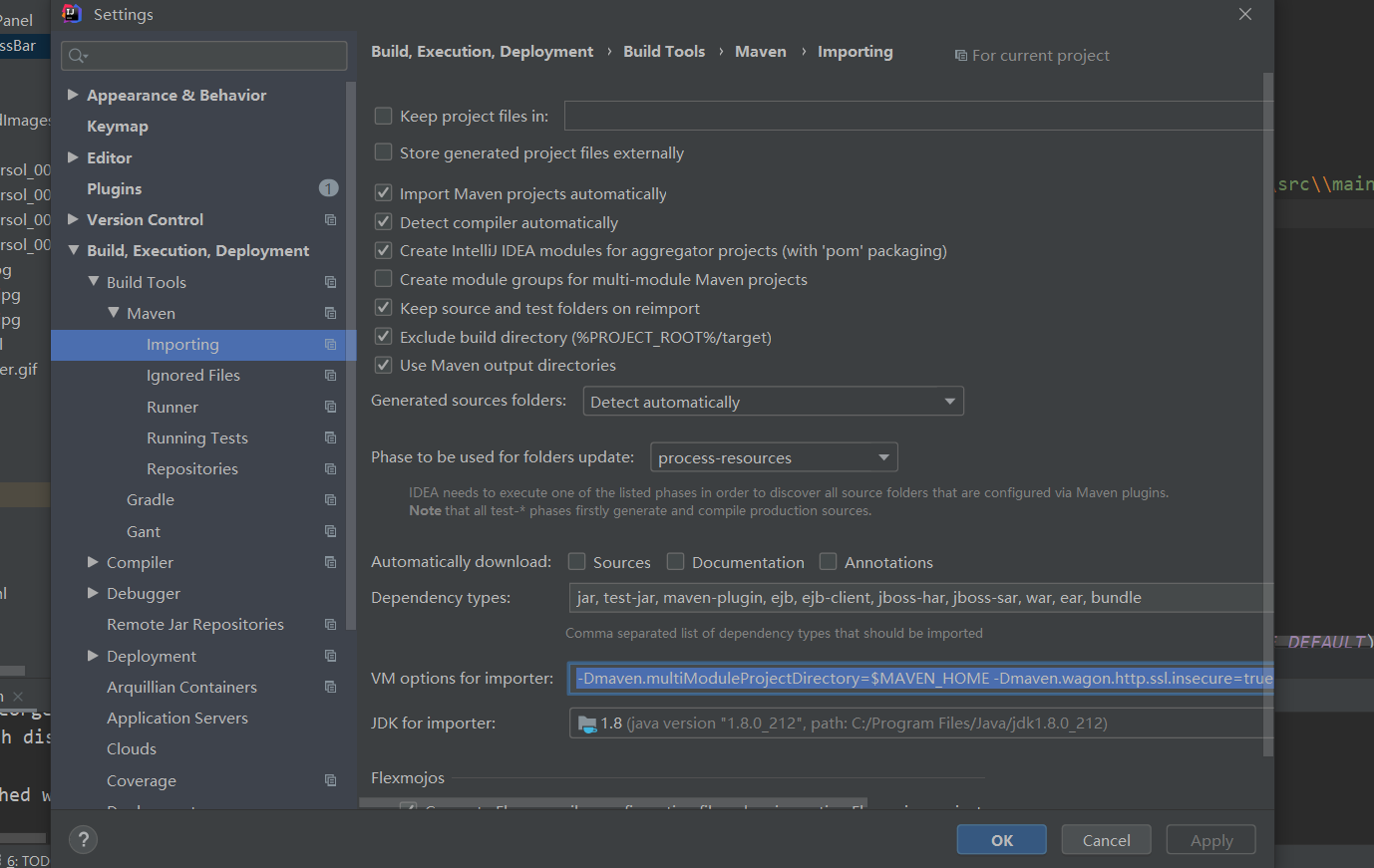Click project-level icon beside Arquillian Containers

[330, 687]
